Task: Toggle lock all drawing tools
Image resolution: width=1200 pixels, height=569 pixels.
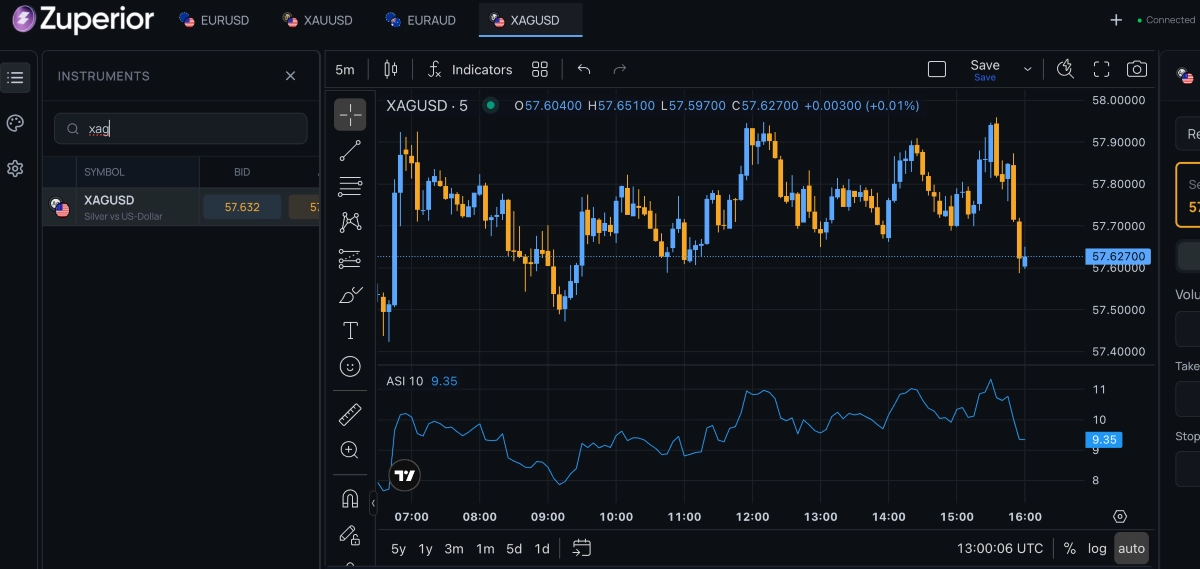Action: click(x=350, y=535)
